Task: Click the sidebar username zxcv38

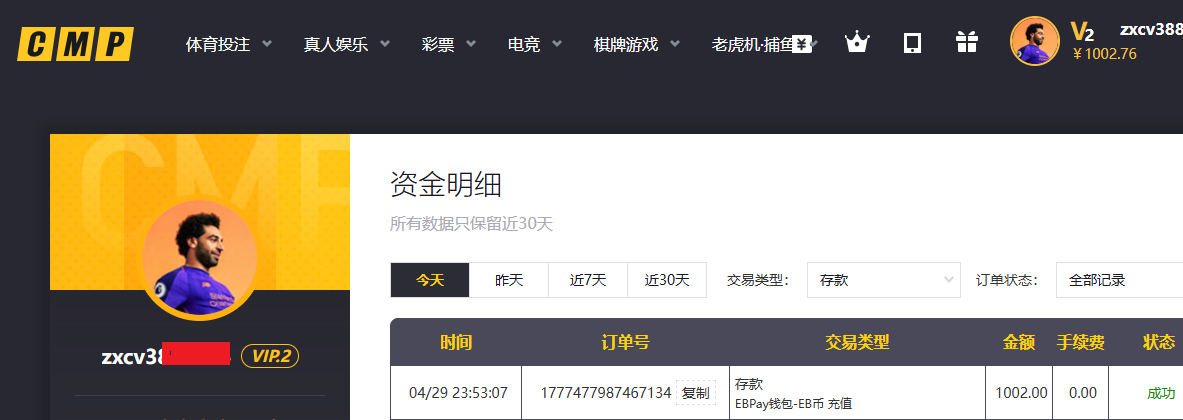Action: [x=134, y=357]
